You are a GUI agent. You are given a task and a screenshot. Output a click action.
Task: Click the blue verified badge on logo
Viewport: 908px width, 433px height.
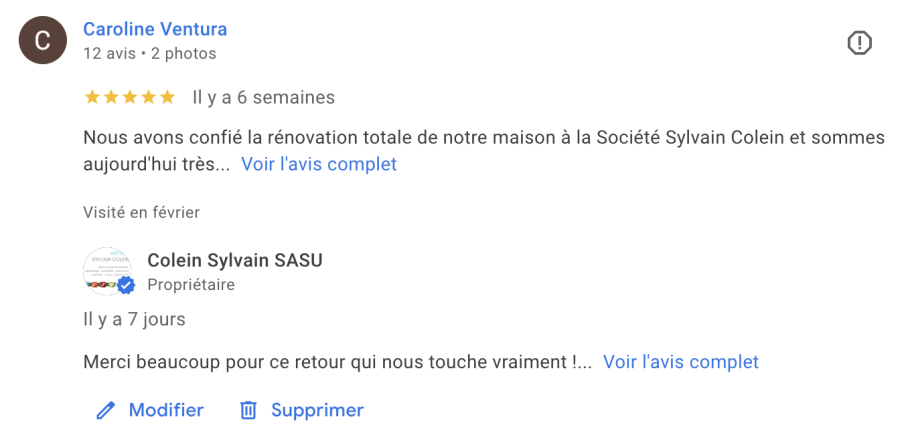coord(126,286)
